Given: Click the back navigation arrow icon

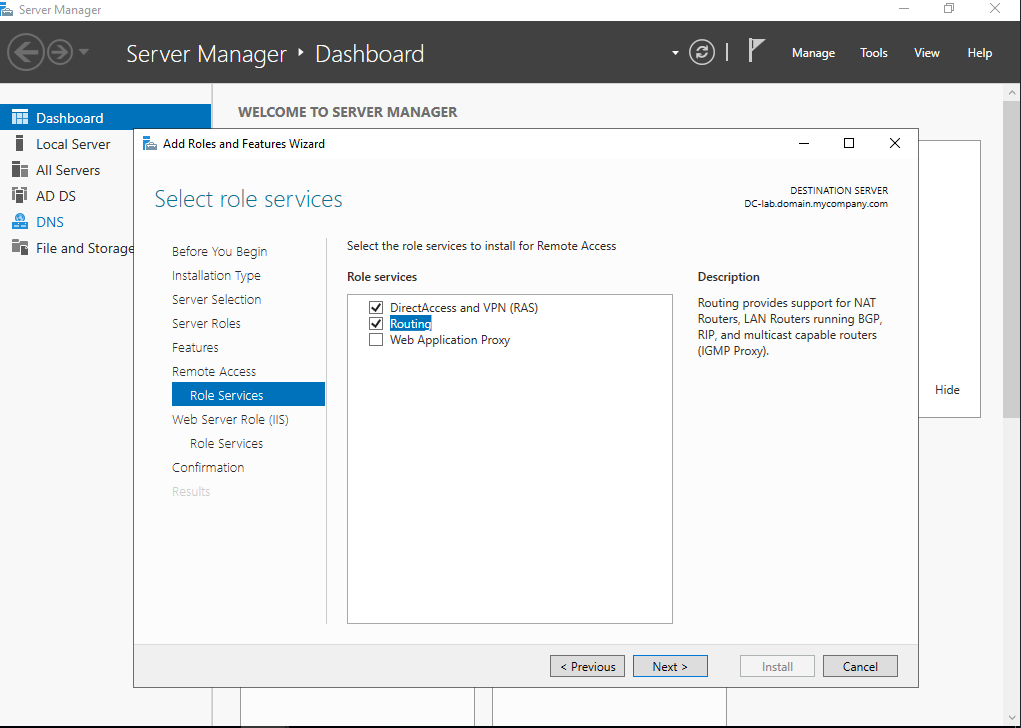Looking at the screenshot, I should (27, 52).
